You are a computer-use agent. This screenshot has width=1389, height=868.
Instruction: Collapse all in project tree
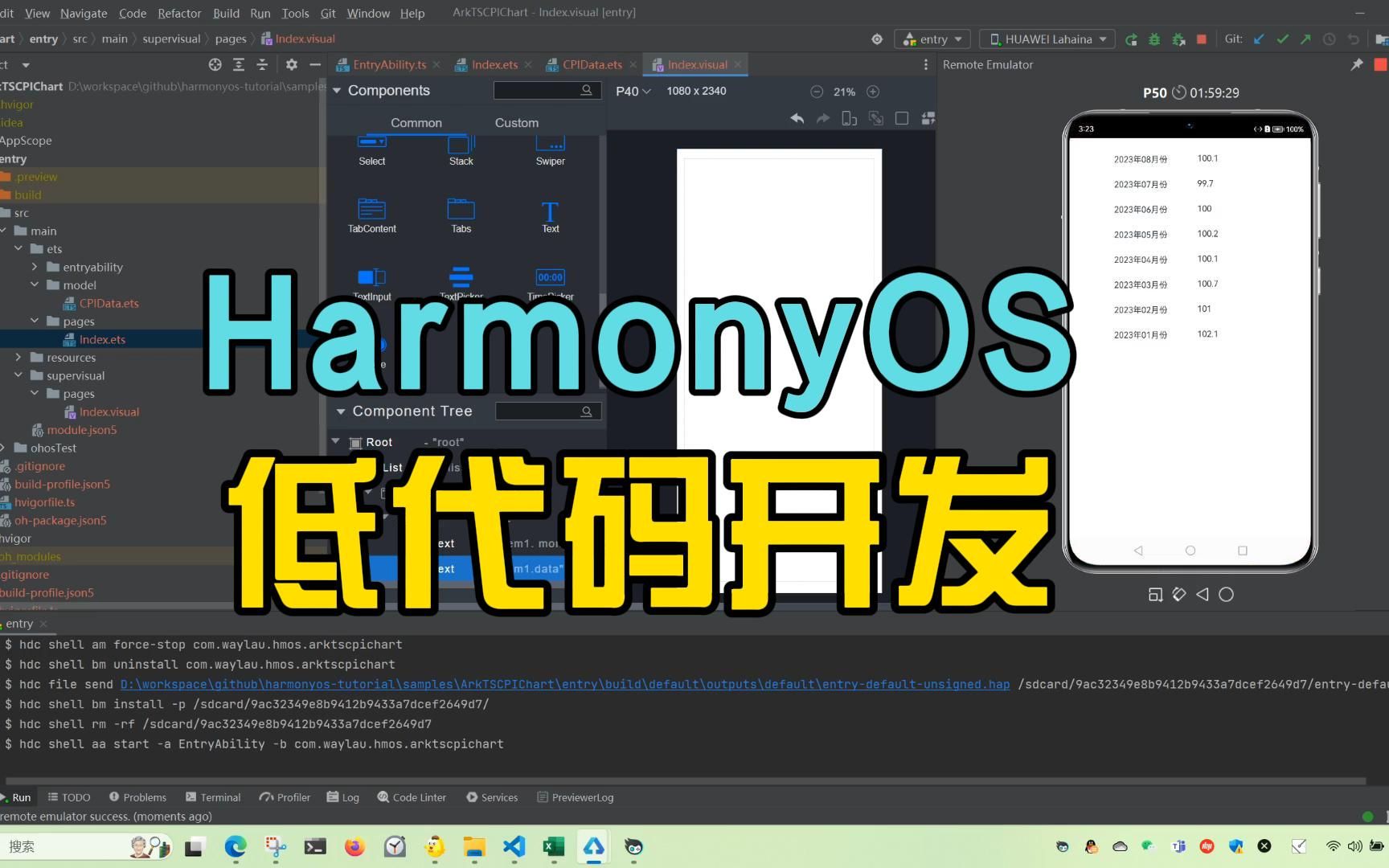click(x=262, y=64)
